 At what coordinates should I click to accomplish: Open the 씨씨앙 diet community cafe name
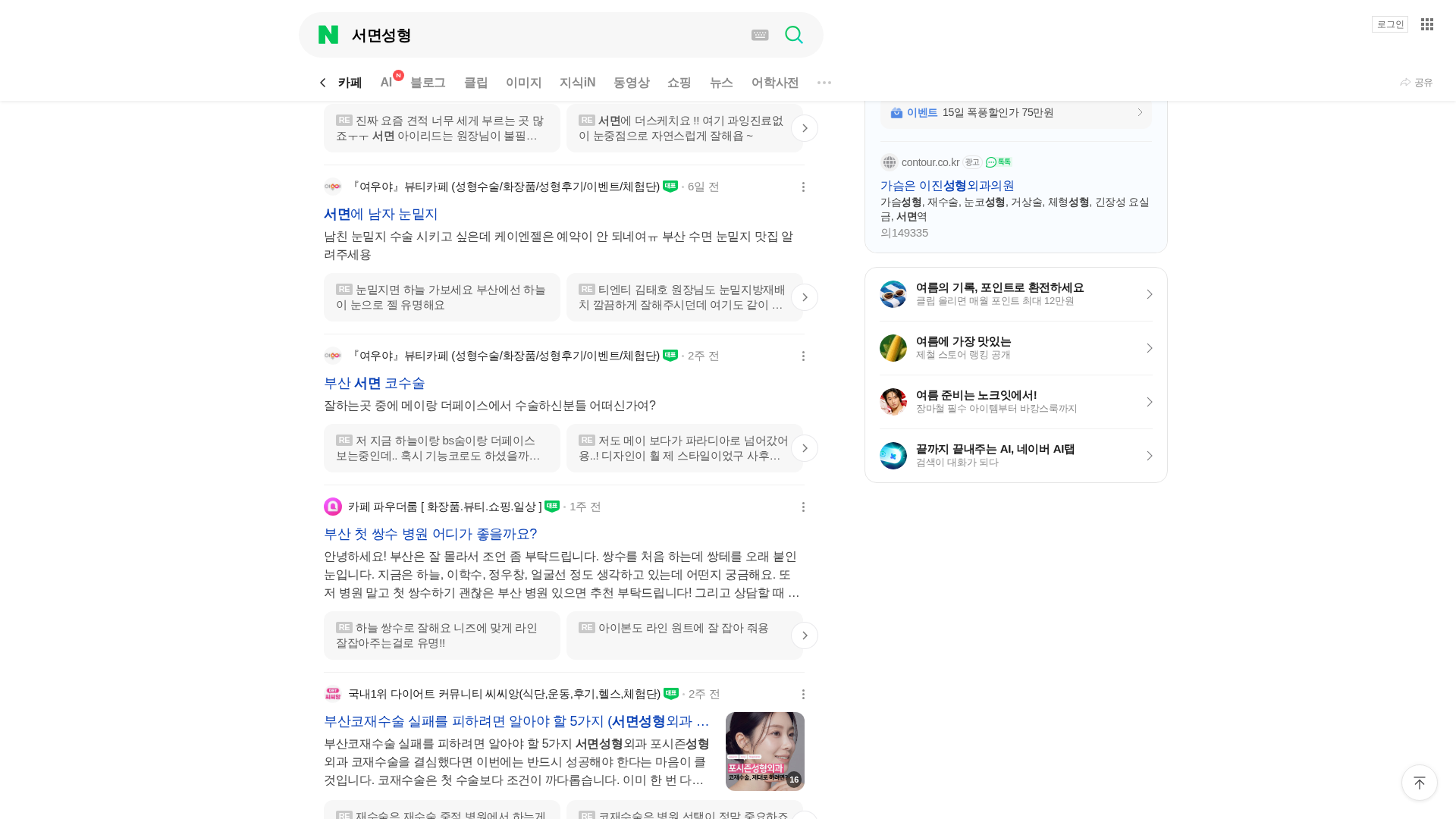[504, 694]
